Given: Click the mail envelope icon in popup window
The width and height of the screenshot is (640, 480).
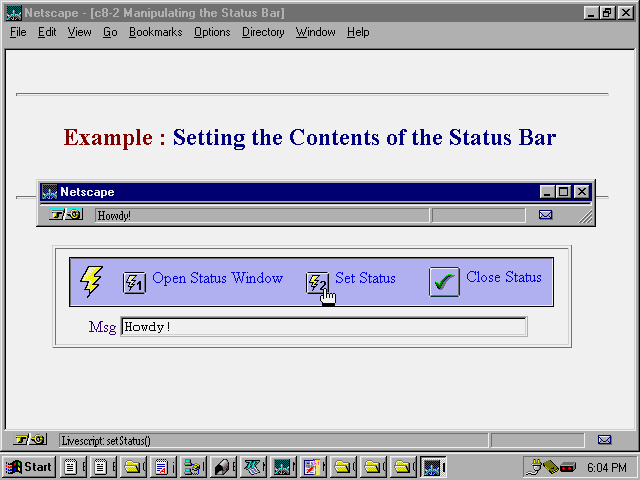Looking at the screenshot, I should (x=545, y=215).
